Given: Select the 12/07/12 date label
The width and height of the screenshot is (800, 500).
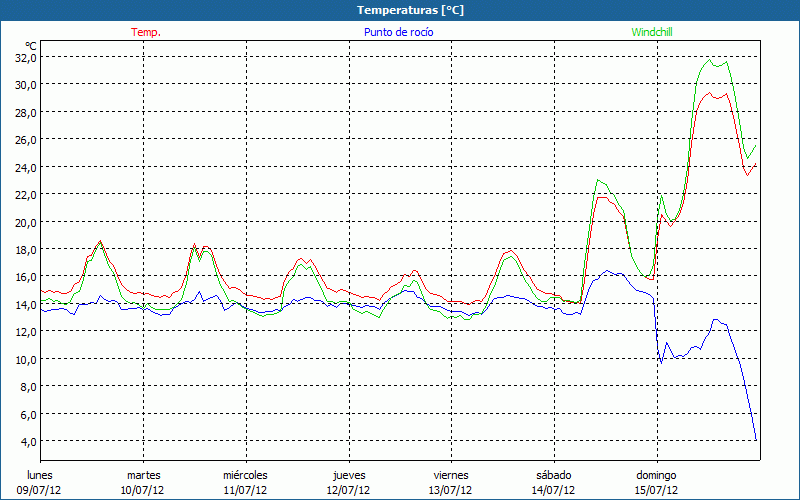Looking at the screenshot, I should point(348,490).
